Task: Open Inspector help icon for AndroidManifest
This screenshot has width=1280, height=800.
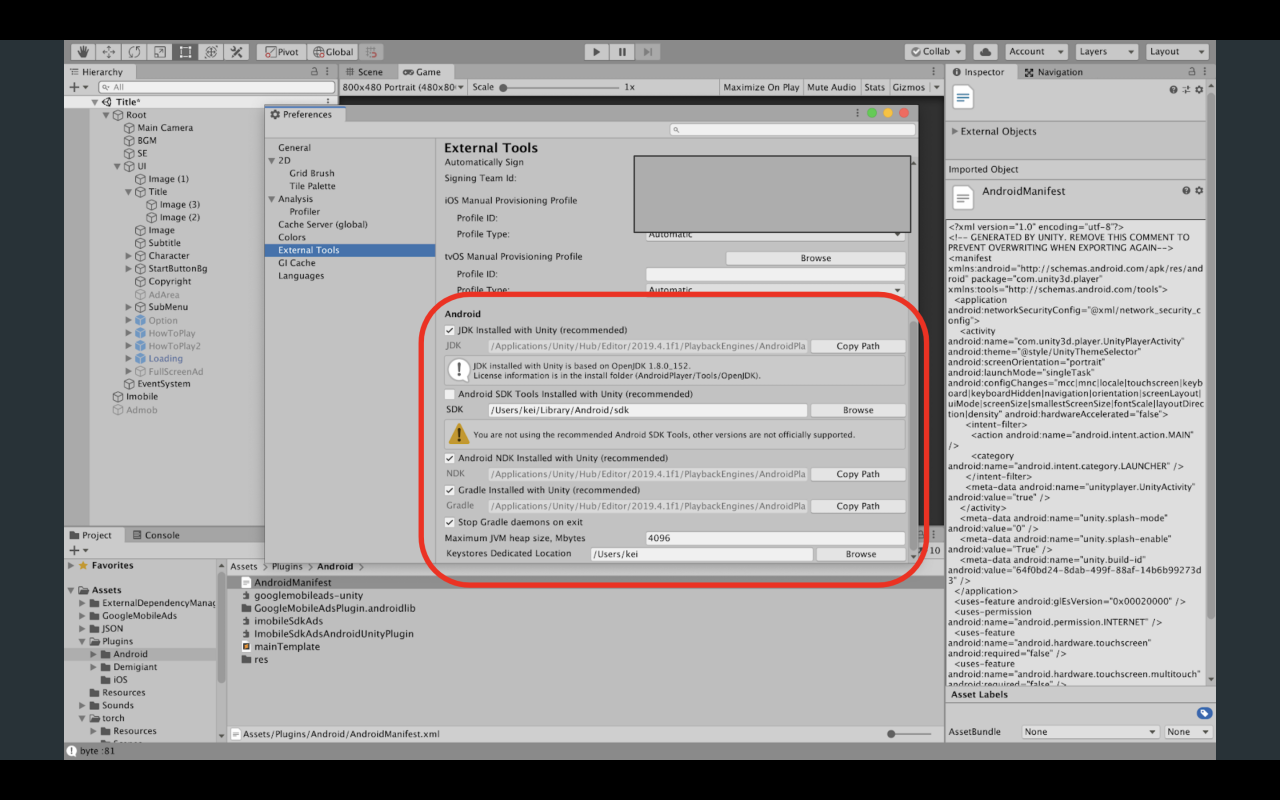Action: click(1186, 191)
